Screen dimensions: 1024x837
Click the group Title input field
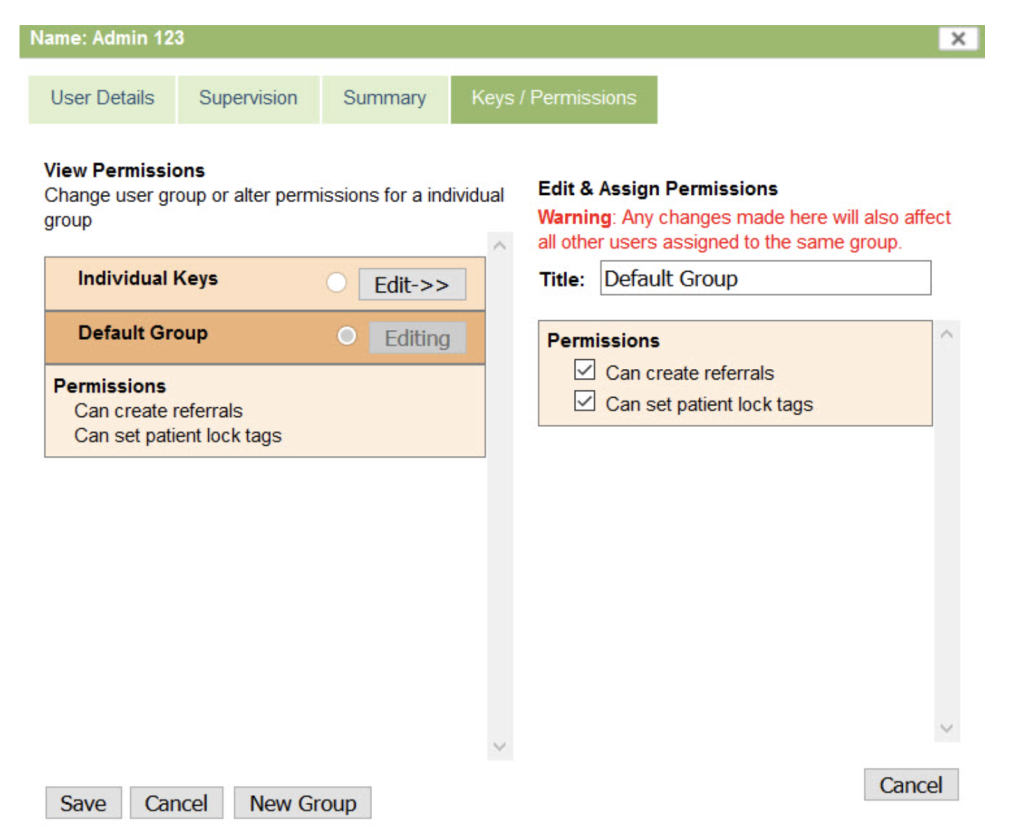point(765,279)
